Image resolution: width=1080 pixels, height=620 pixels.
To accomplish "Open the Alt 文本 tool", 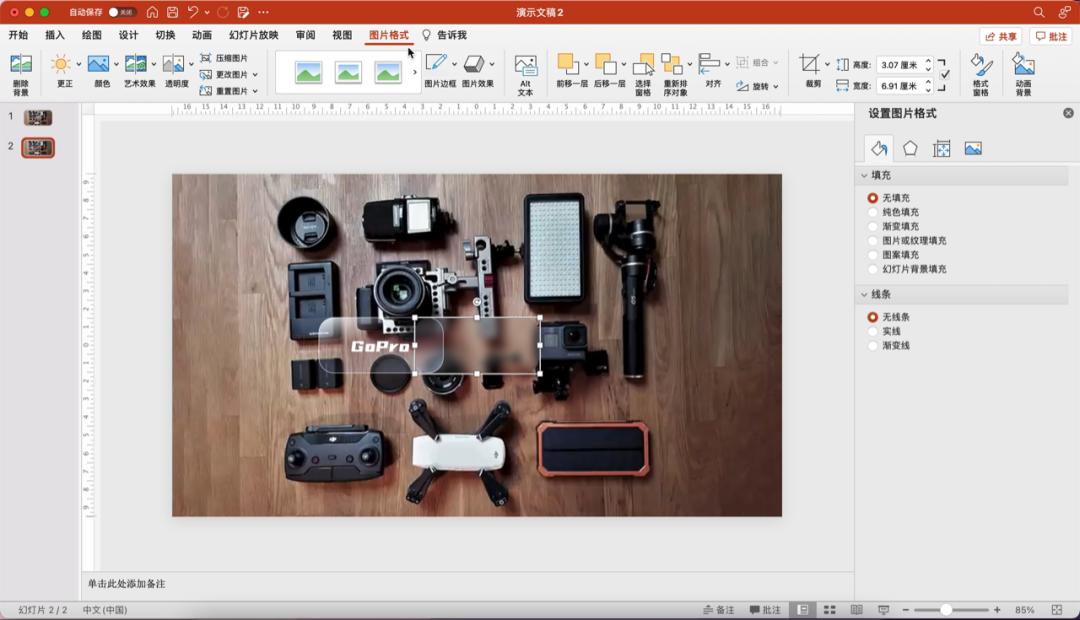I will tap(525, 66).
